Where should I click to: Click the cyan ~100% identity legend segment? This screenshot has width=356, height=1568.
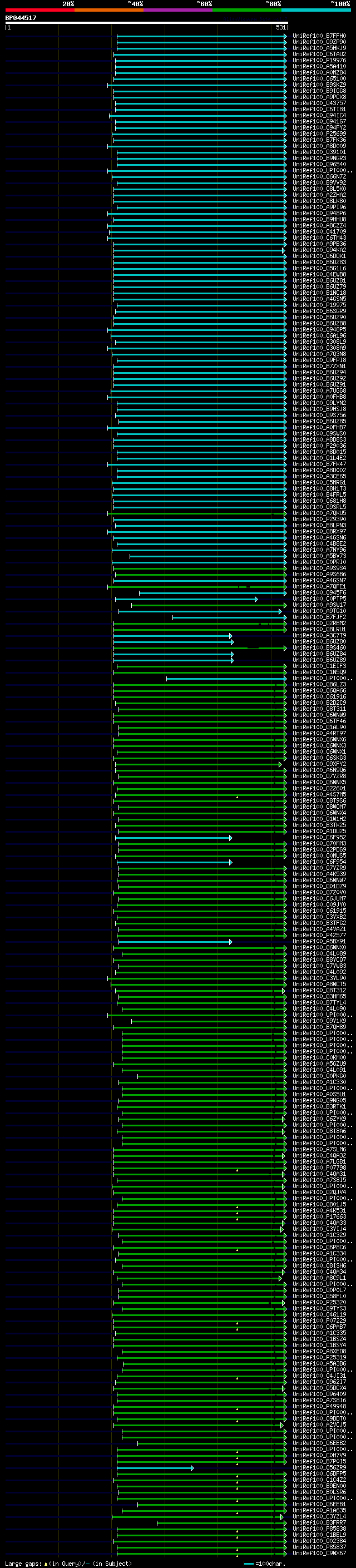click(x=317, y=10)
